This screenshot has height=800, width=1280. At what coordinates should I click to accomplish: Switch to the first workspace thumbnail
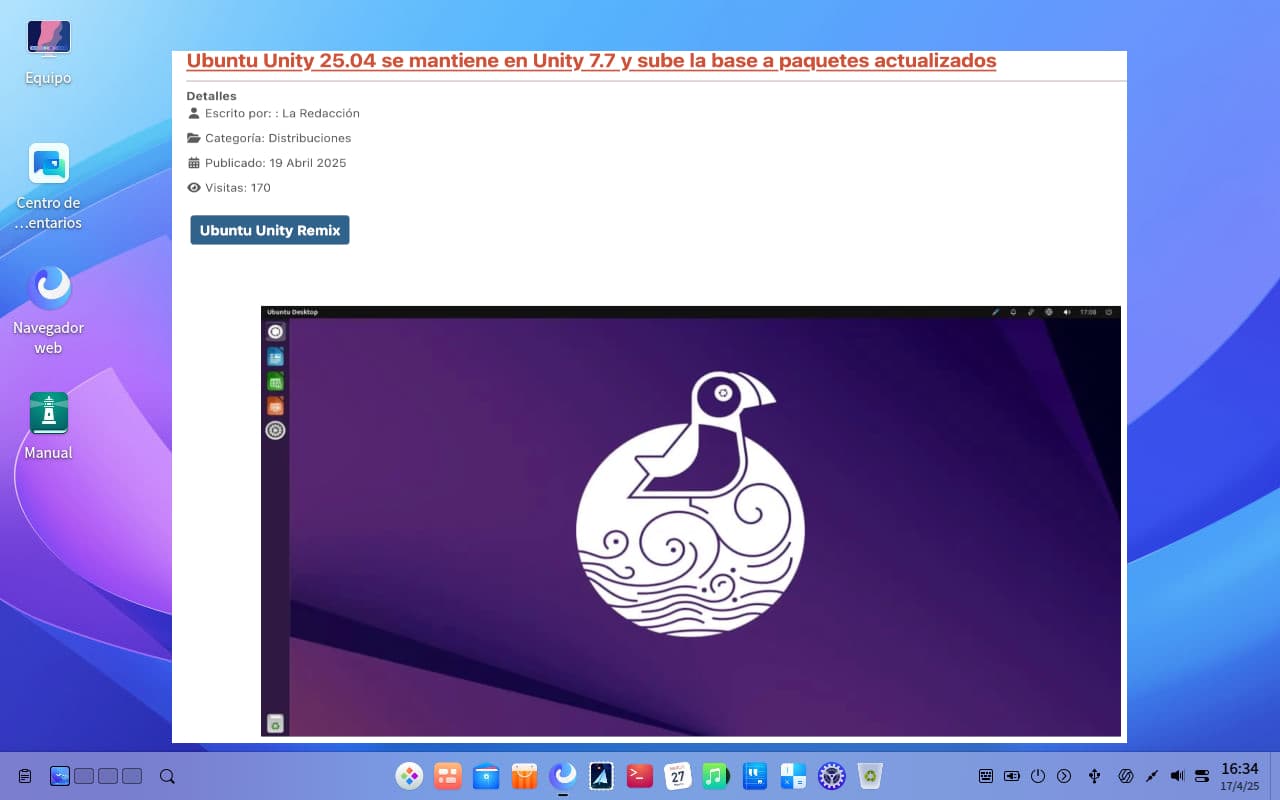tap(60, 776)
